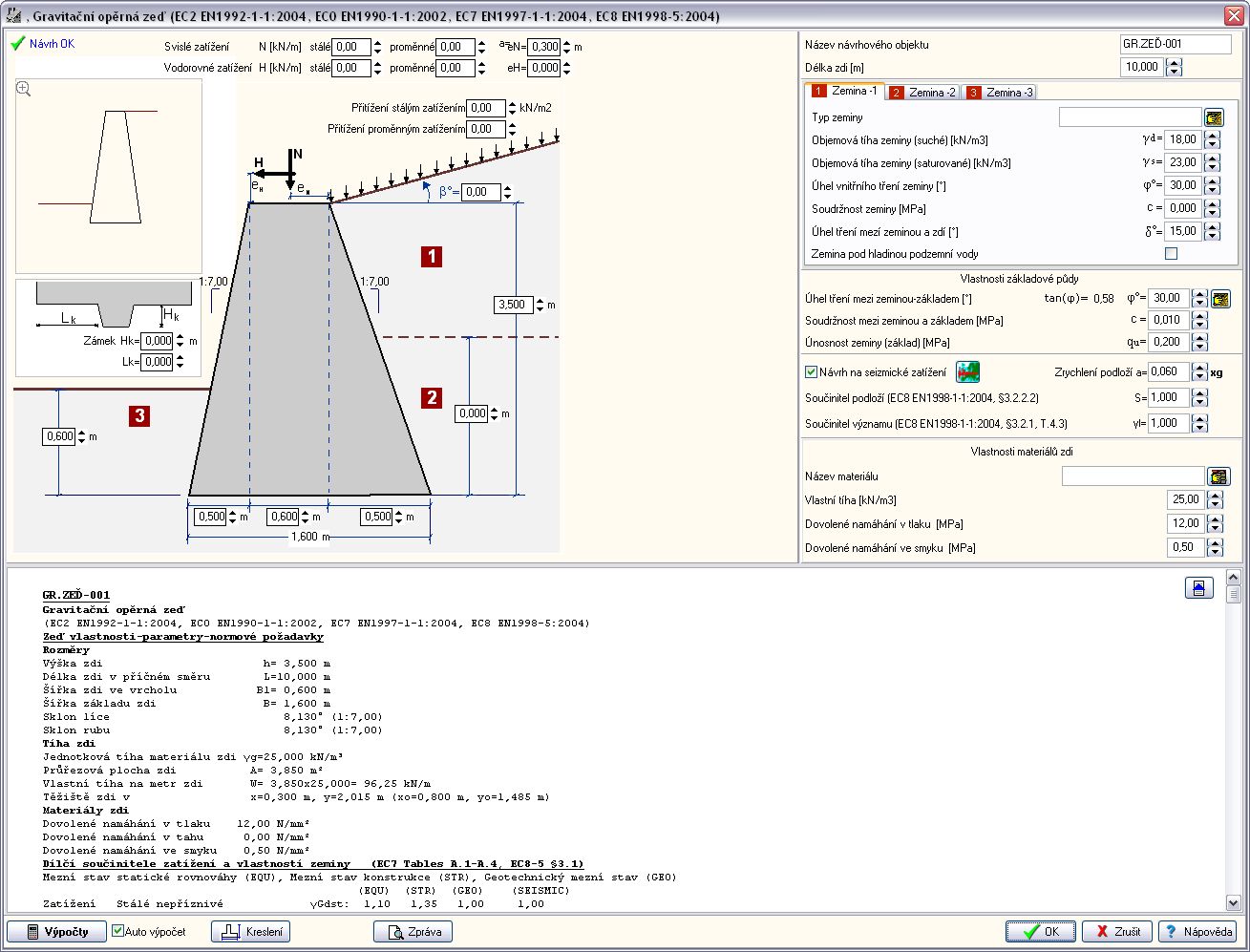Click the eN eccentricity 0,300 field
The image size is (1250, 952).
[x=544, y=46]
